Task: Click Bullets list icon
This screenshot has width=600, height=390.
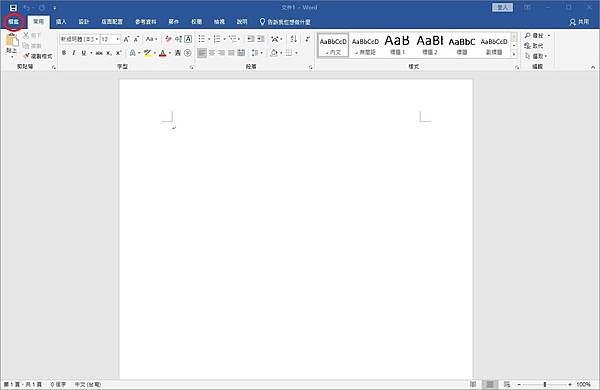Action: click(202, 39)
